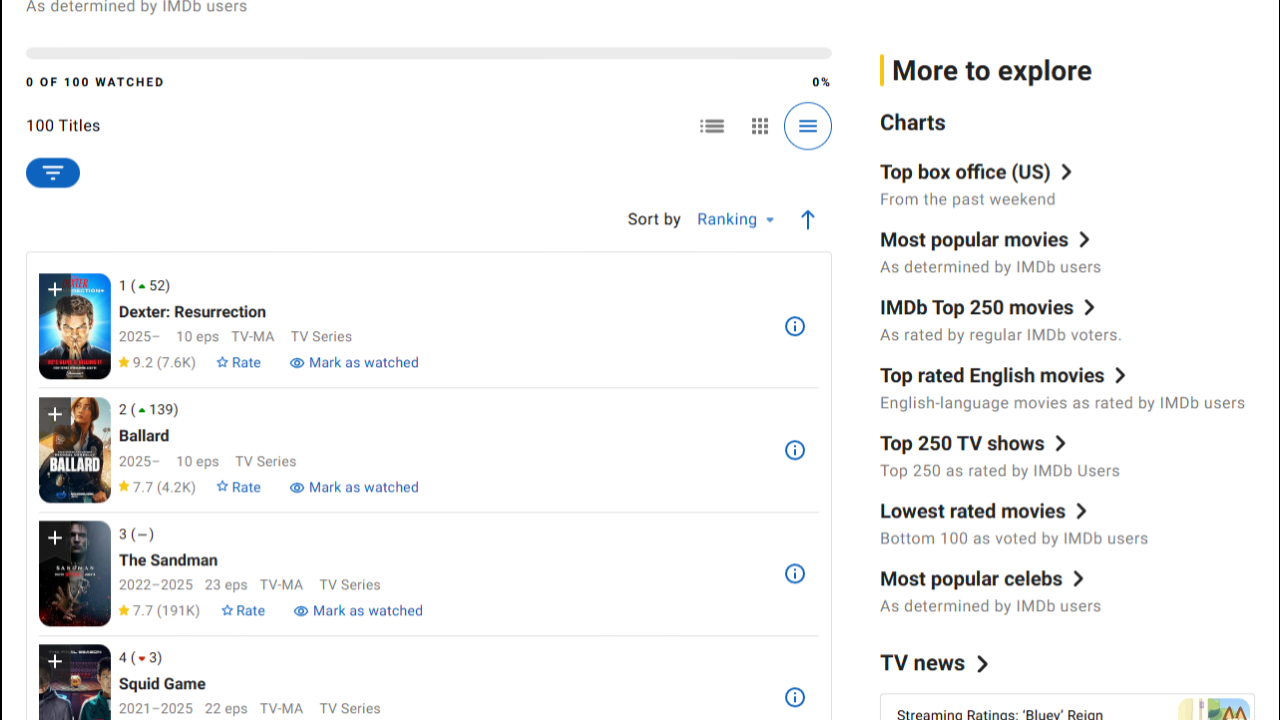1280x720 pixels.
Task: Open the Streaming Ratings 'Bluey' news card
Action: (x=1067, y=707)
